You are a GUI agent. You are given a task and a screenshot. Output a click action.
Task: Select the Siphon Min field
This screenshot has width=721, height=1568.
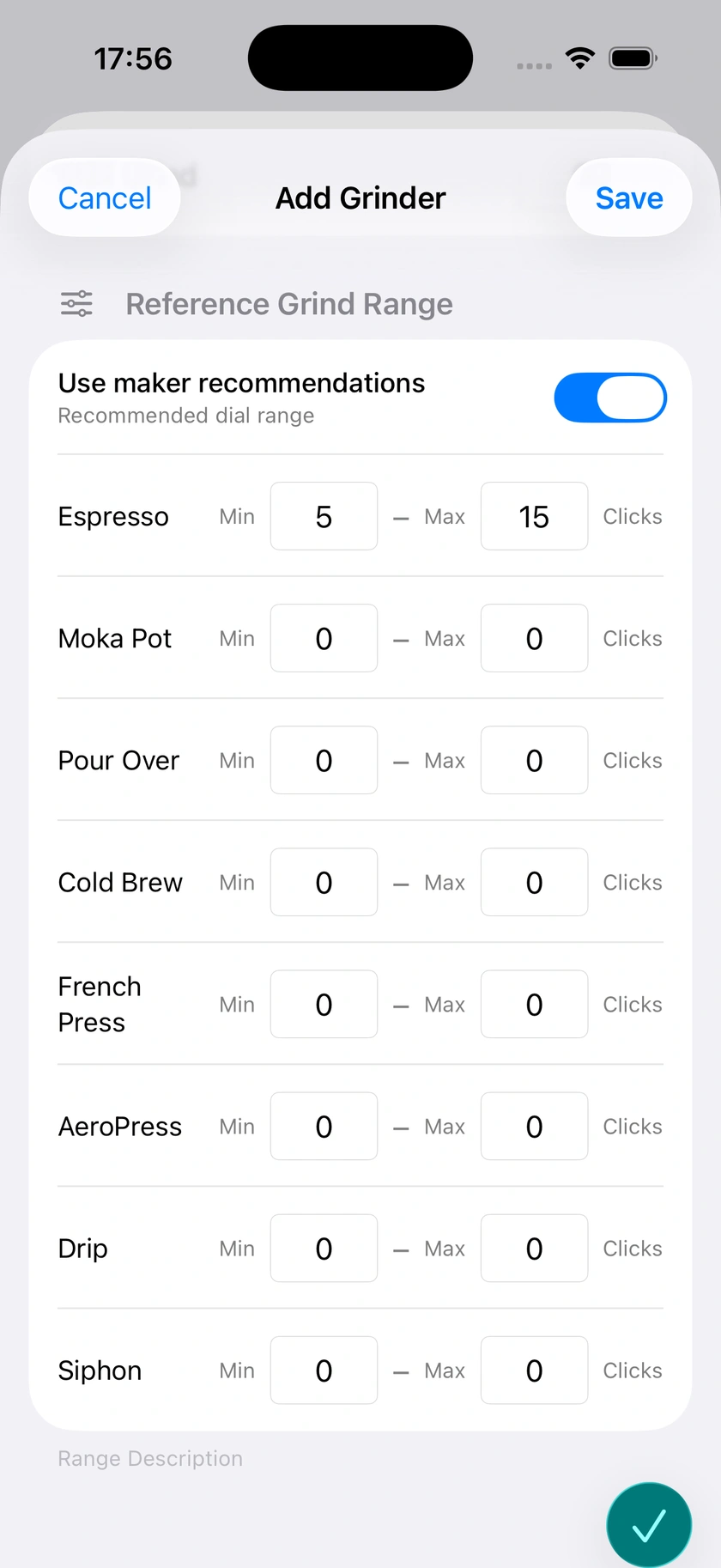coord(324,1370)
